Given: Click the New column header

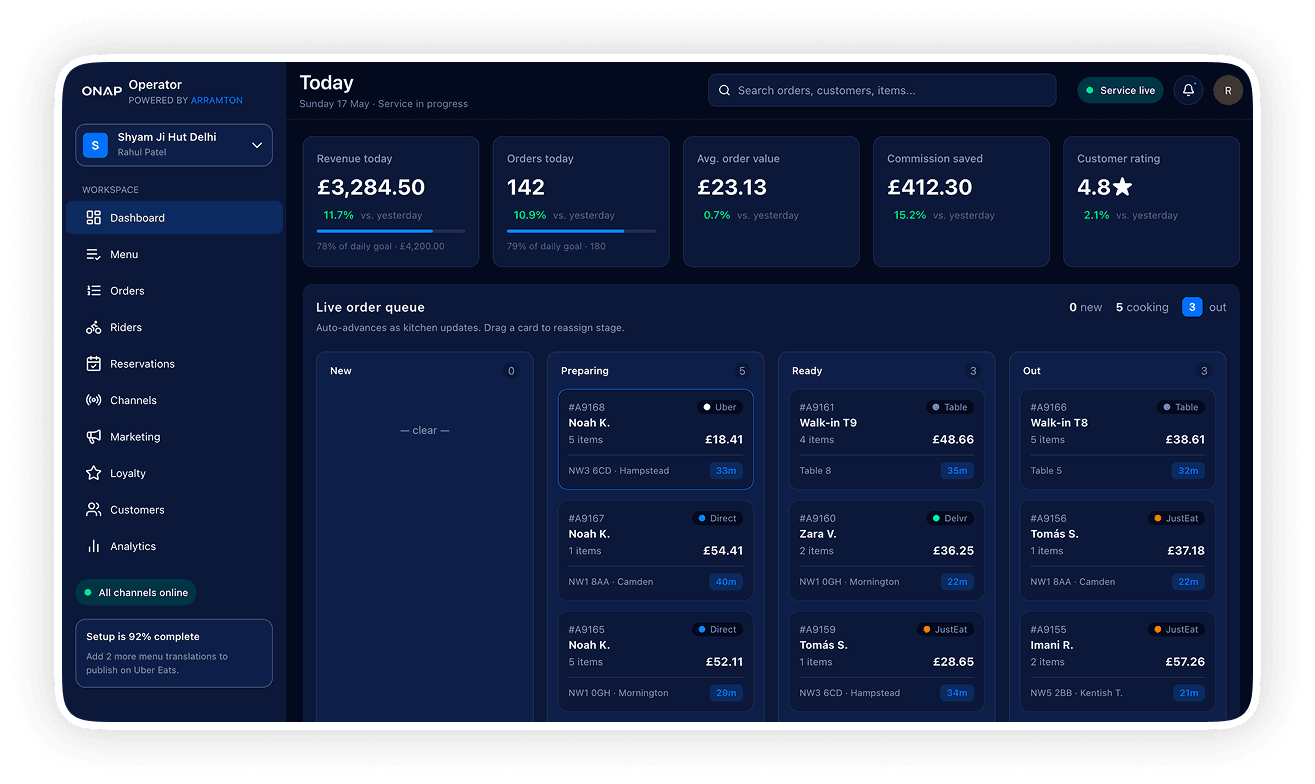Looking at the screenshot, I should 341,371.
